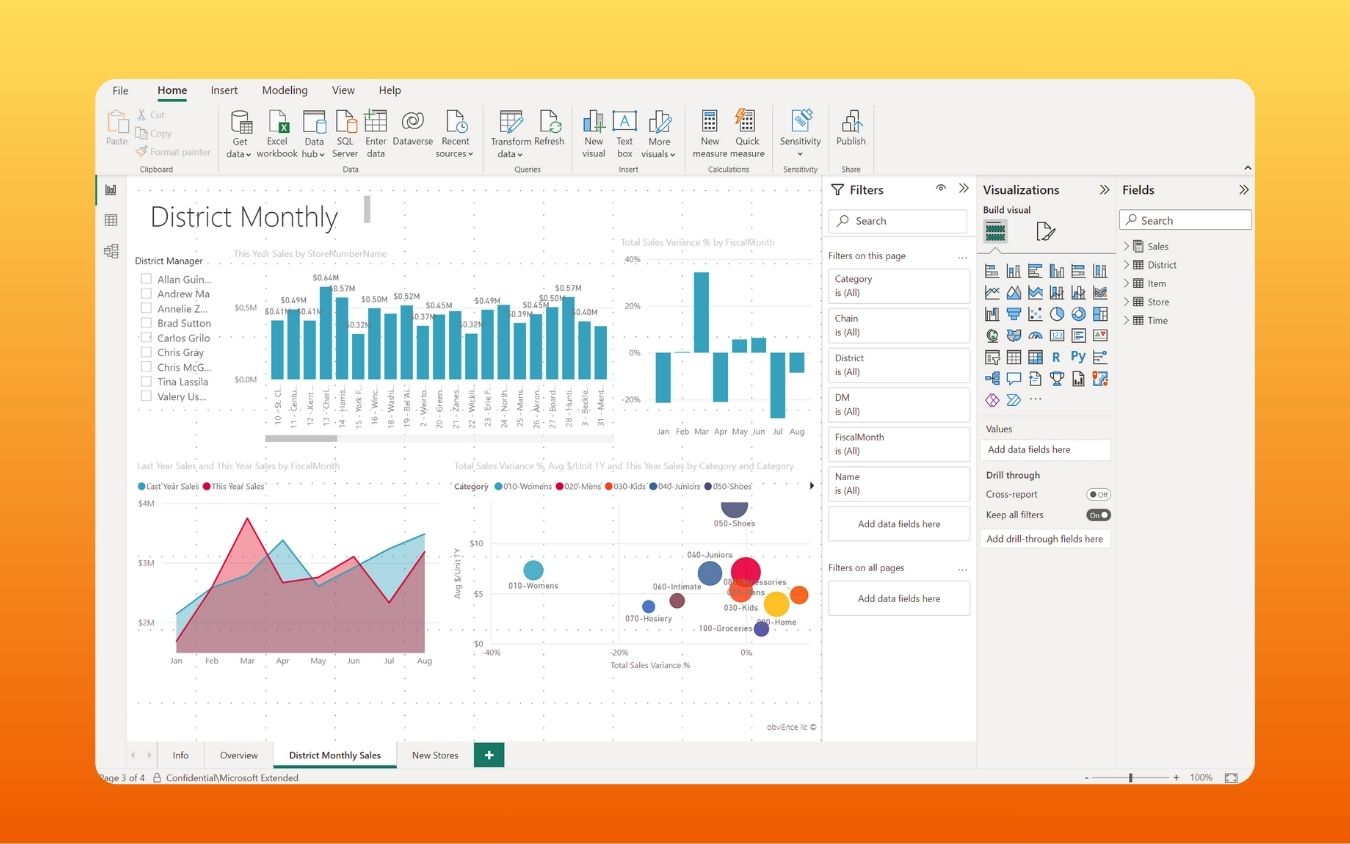Switch to the Modeling ribbon tab
Screen dimensions: 1350x844
pyautogui.click(x=284, y=90)
